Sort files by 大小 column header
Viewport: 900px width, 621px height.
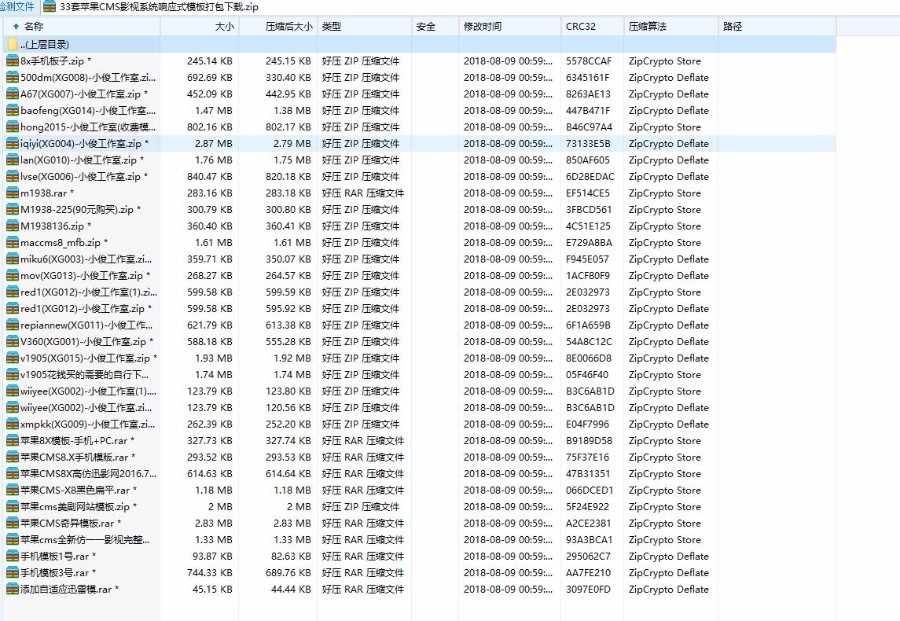(224, 26)
